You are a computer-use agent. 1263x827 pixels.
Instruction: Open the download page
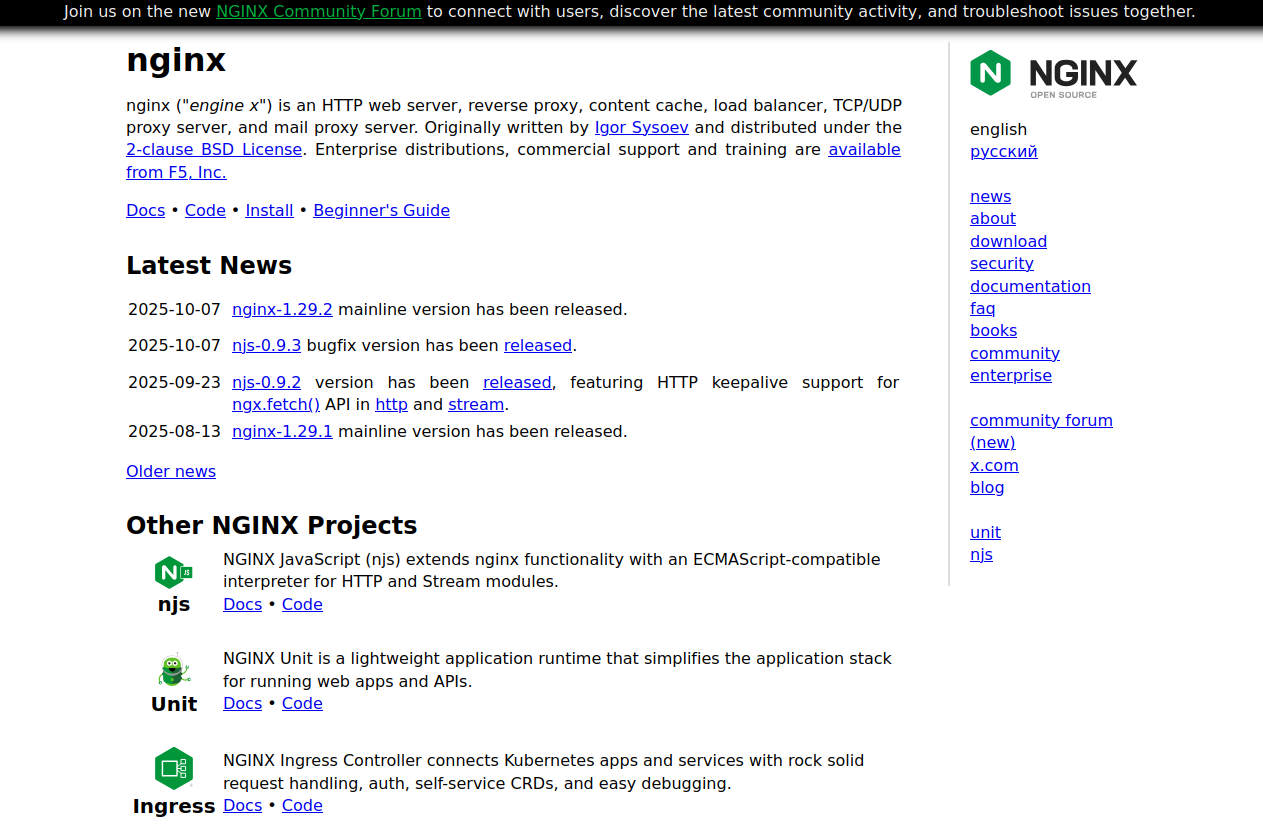(x=1008, y=241)
